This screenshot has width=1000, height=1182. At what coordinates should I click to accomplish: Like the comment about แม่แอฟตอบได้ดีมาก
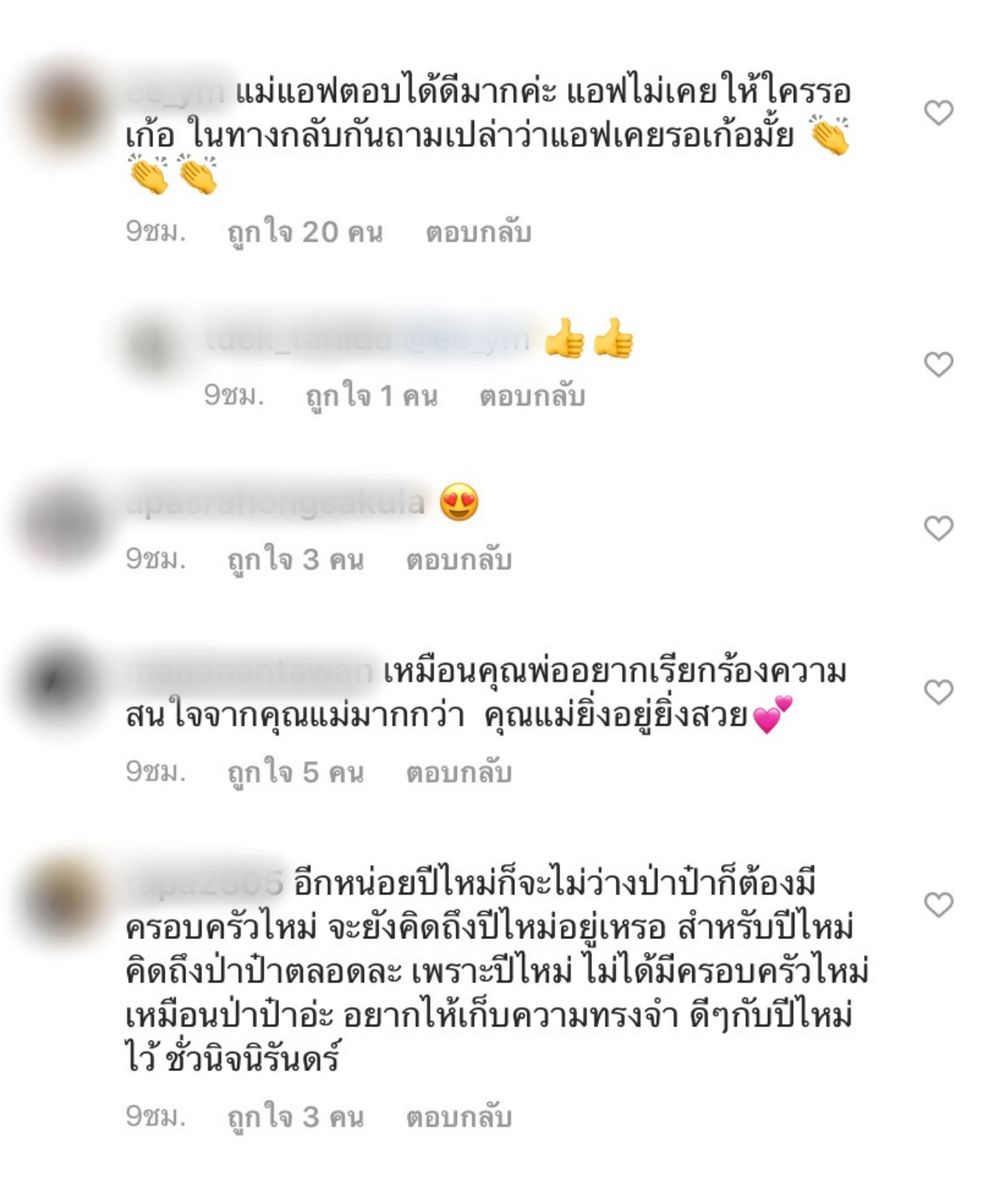click(938, 112)
